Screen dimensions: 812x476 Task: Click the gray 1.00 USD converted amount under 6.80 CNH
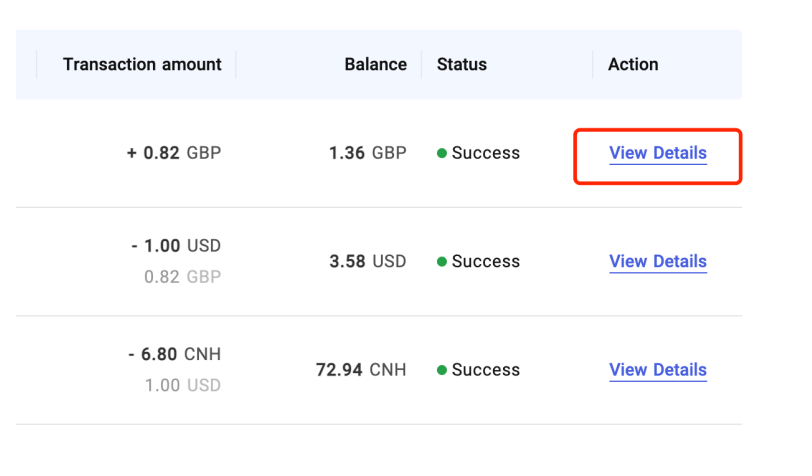click(x=183, y=385)
